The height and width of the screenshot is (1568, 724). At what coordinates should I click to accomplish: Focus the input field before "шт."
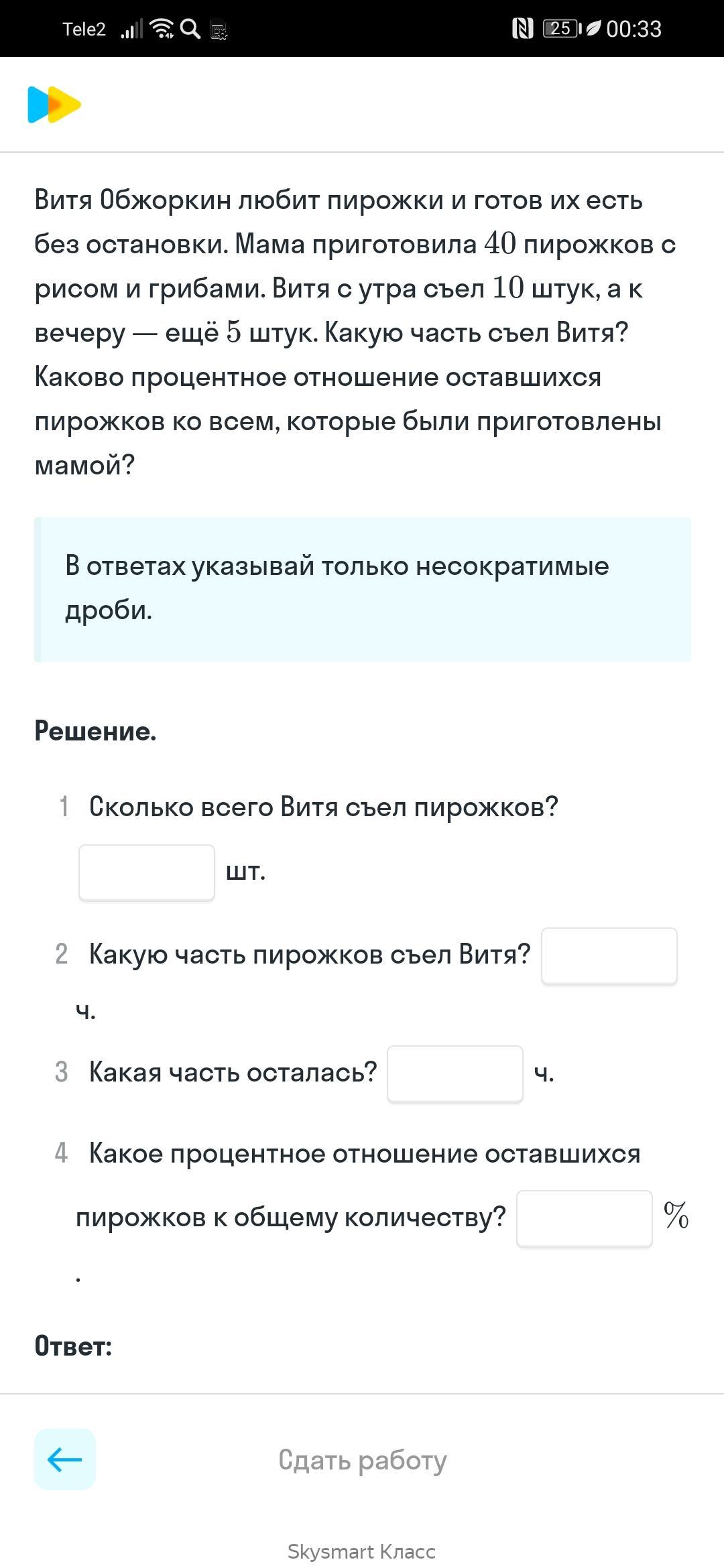pyautogui.click(x=147, y=872)
